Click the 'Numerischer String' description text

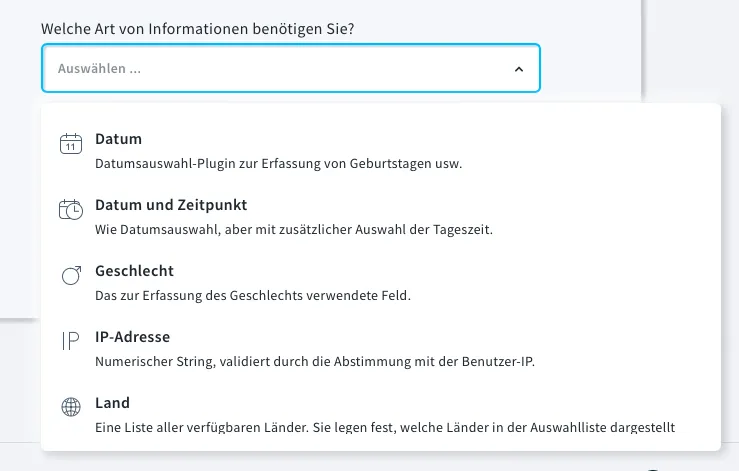tap(315, 362)
